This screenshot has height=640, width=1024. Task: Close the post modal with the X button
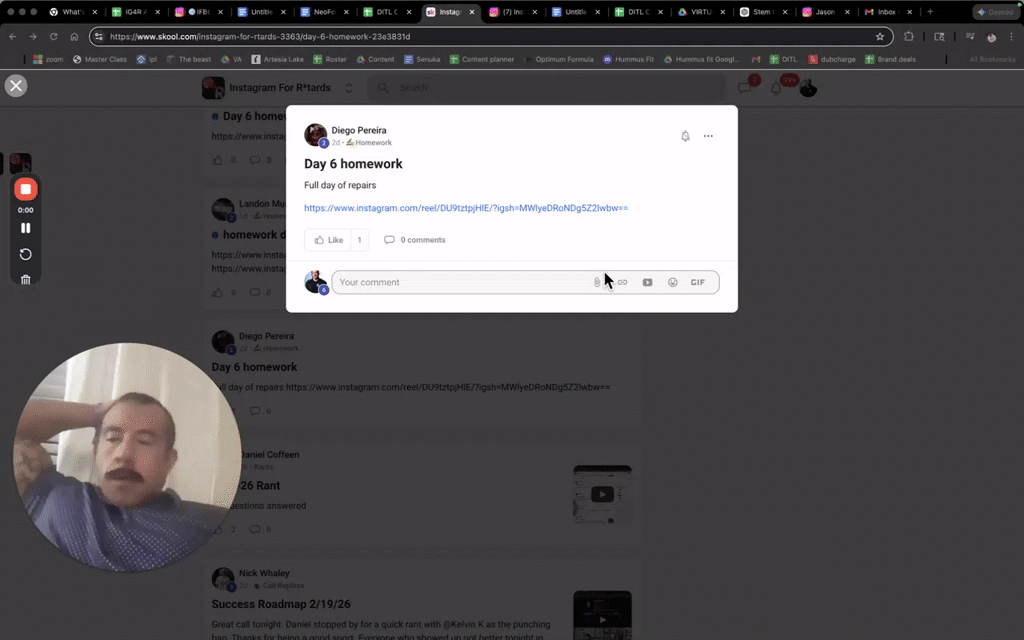(x=16, y=86)
